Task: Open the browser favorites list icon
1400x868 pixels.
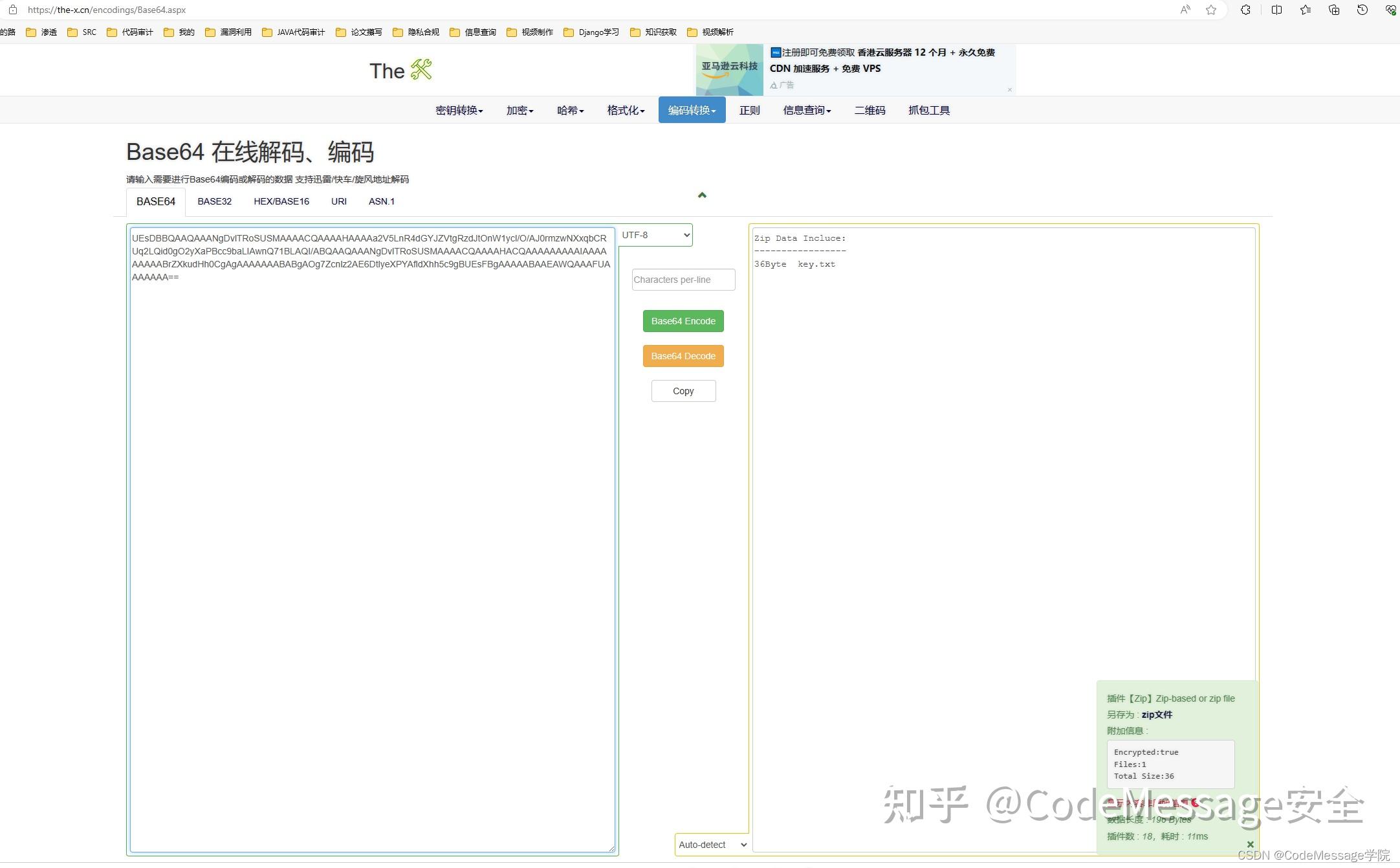Action: tap(1305, 10)
